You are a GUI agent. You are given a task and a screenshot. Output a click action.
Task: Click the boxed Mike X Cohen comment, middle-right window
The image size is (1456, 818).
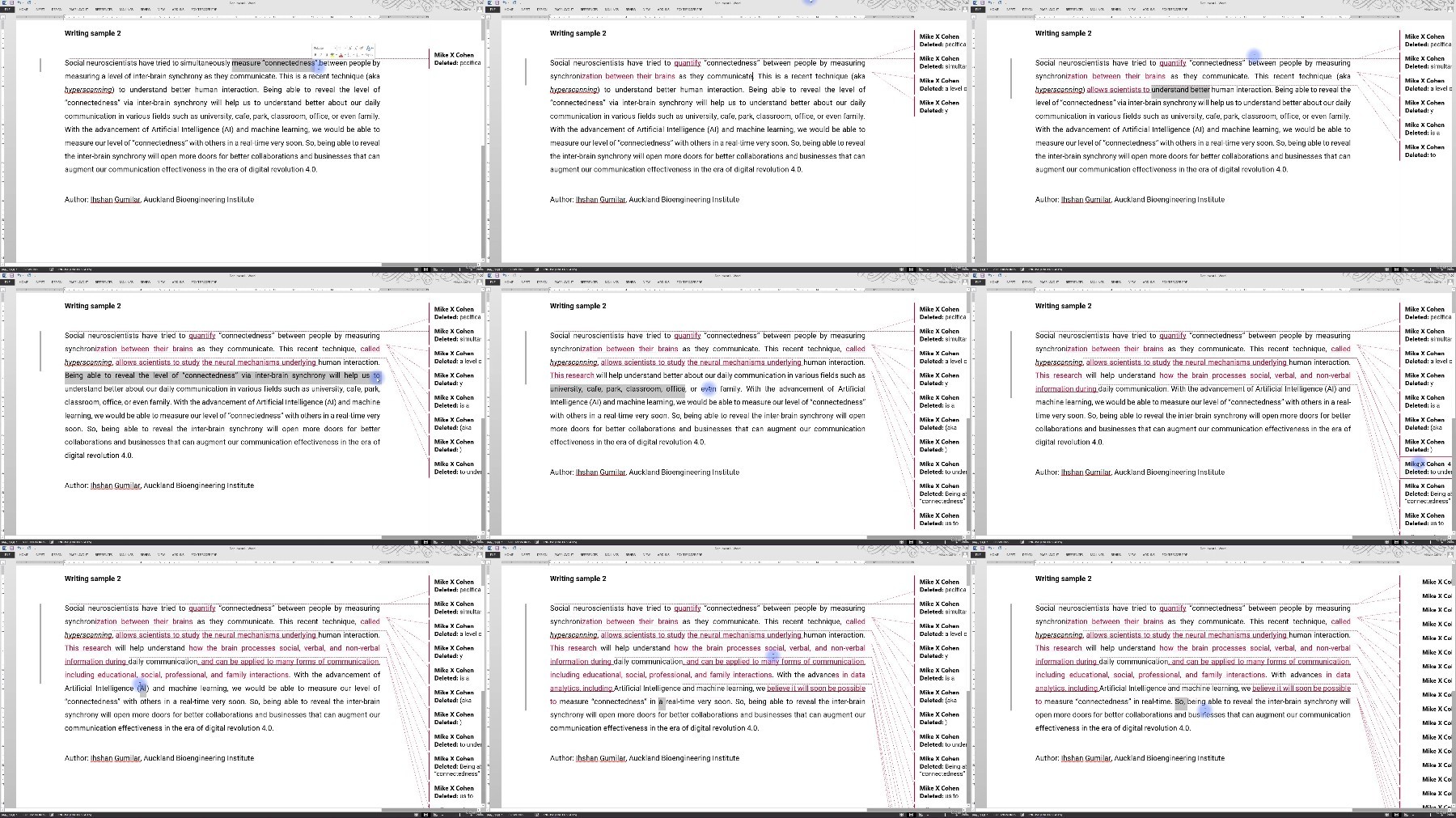click(1428, 468)
